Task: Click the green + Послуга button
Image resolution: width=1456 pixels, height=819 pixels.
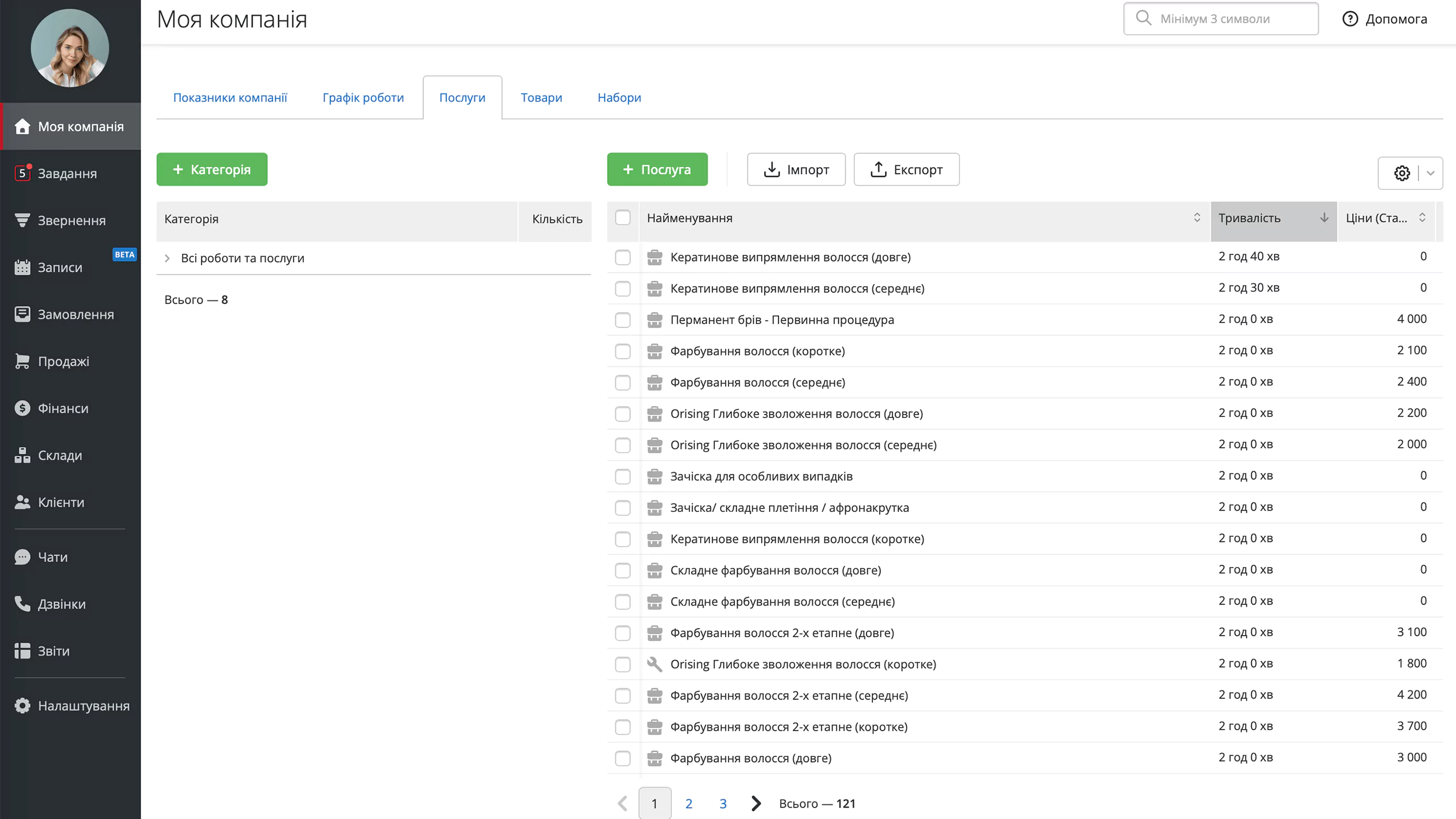Action: [657, 169]
